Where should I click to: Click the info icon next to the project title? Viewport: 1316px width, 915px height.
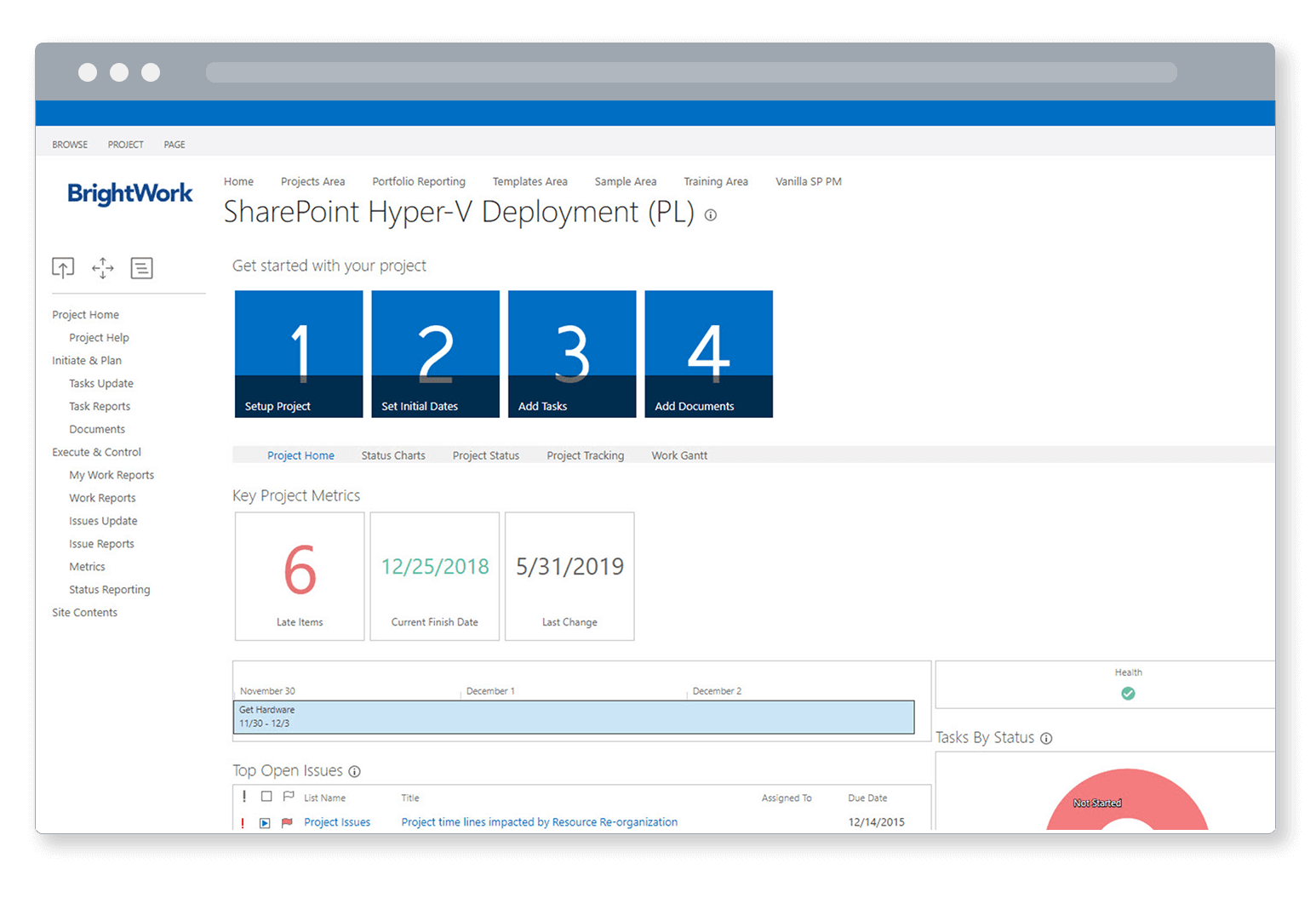711,215
